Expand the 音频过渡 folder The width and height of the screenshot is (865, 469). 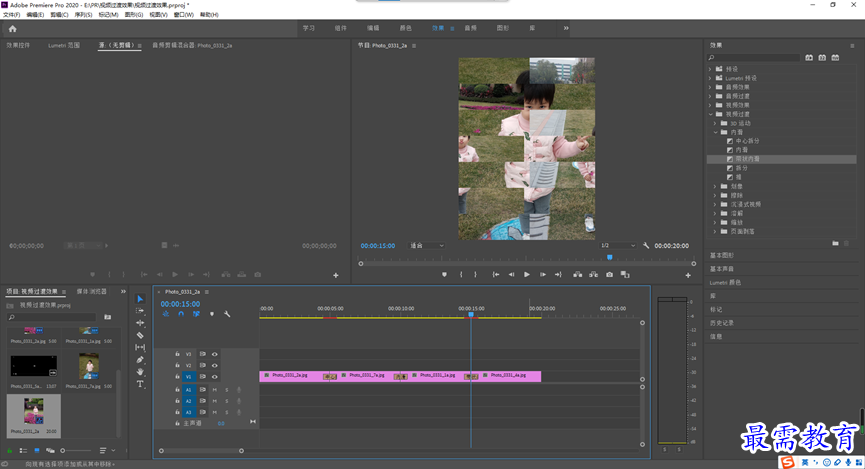tap(711, 96)
